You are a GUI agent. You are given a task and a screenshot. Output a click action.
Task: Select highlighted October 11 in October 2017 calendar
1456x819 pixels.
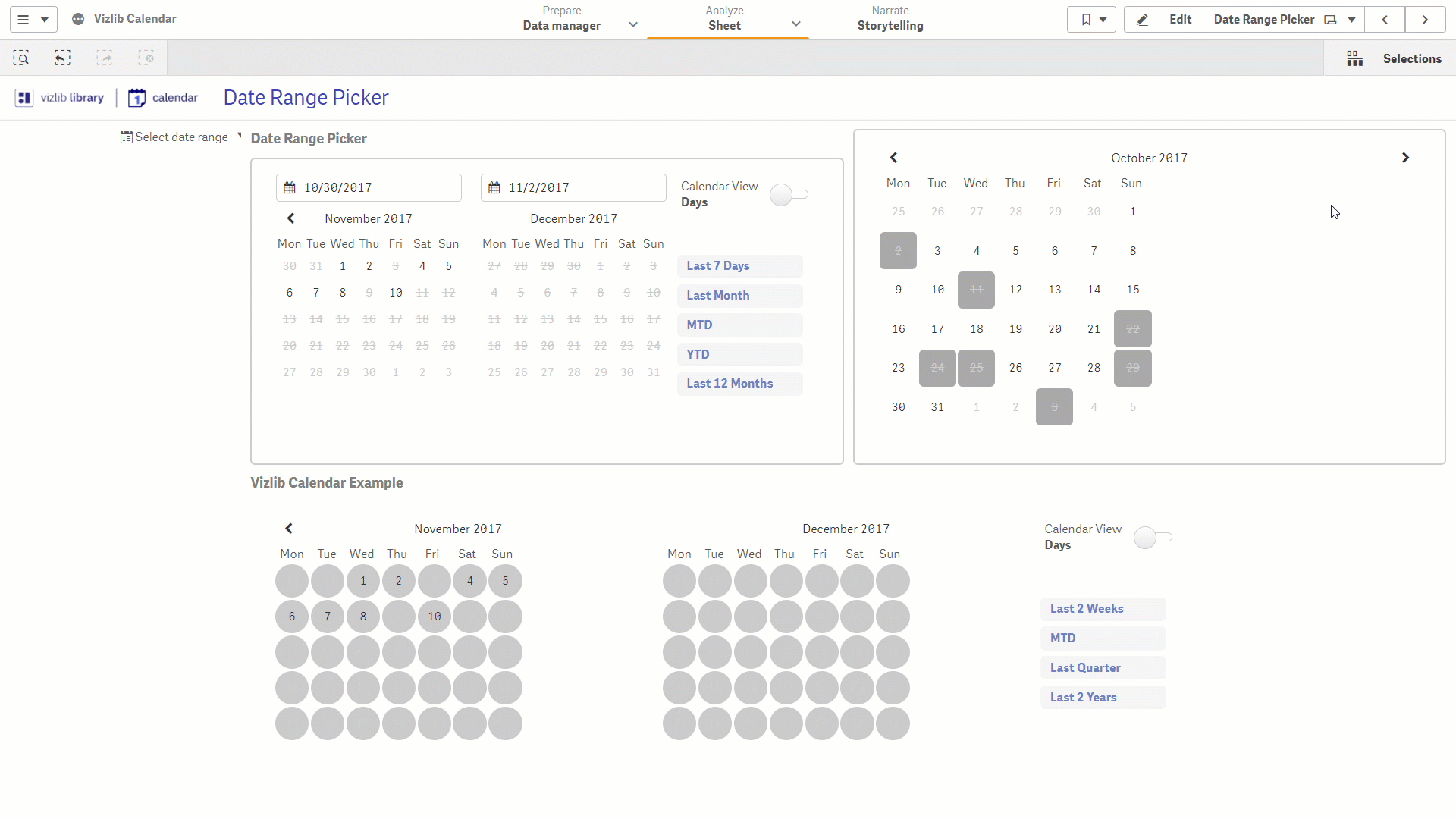977,290
